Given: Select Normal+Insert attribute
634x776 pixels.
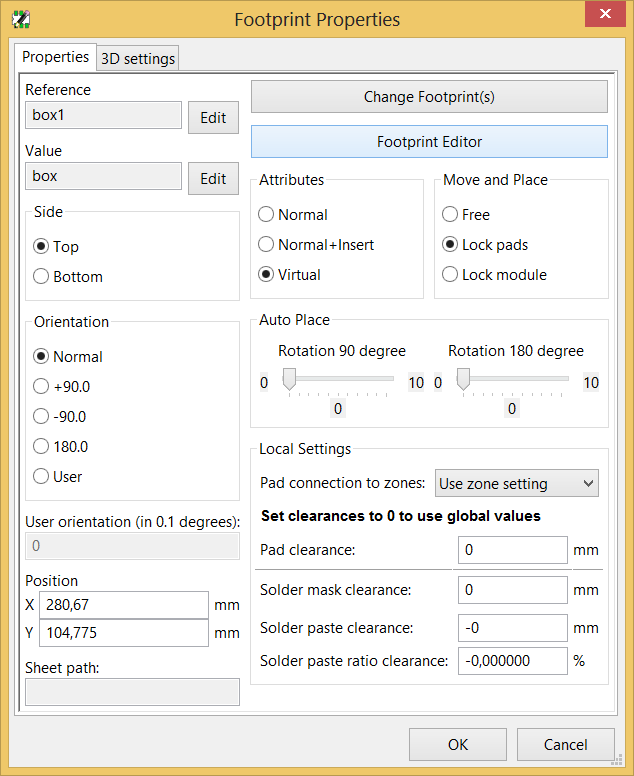Looking at the screenshot, I should 266,244.
